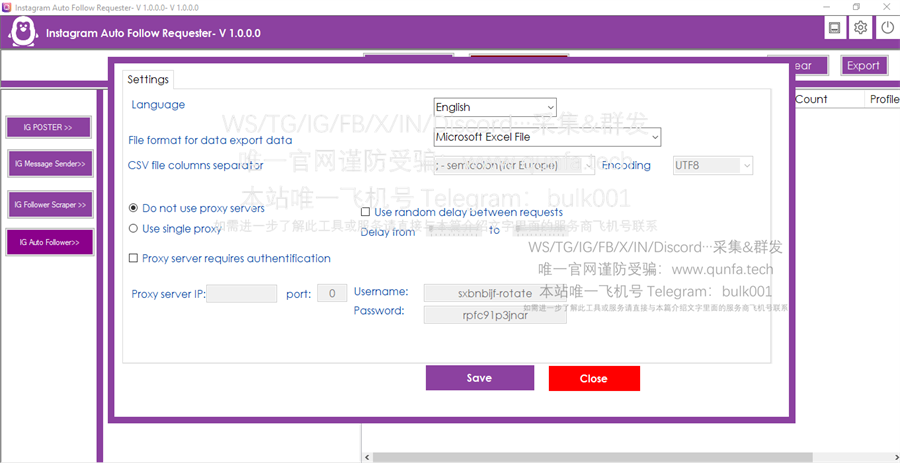Open the file format export dropdown
The width and height of the screenshot is (900, 463).
point(548,137)
